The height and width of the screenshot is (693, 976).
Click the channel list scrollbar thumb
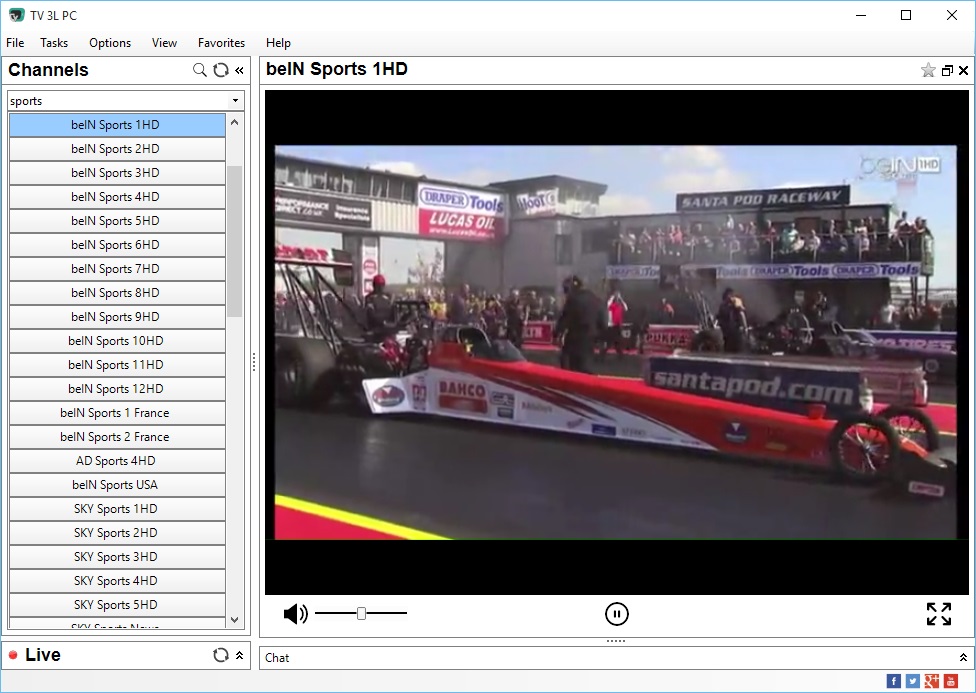[x=235, y=242]
